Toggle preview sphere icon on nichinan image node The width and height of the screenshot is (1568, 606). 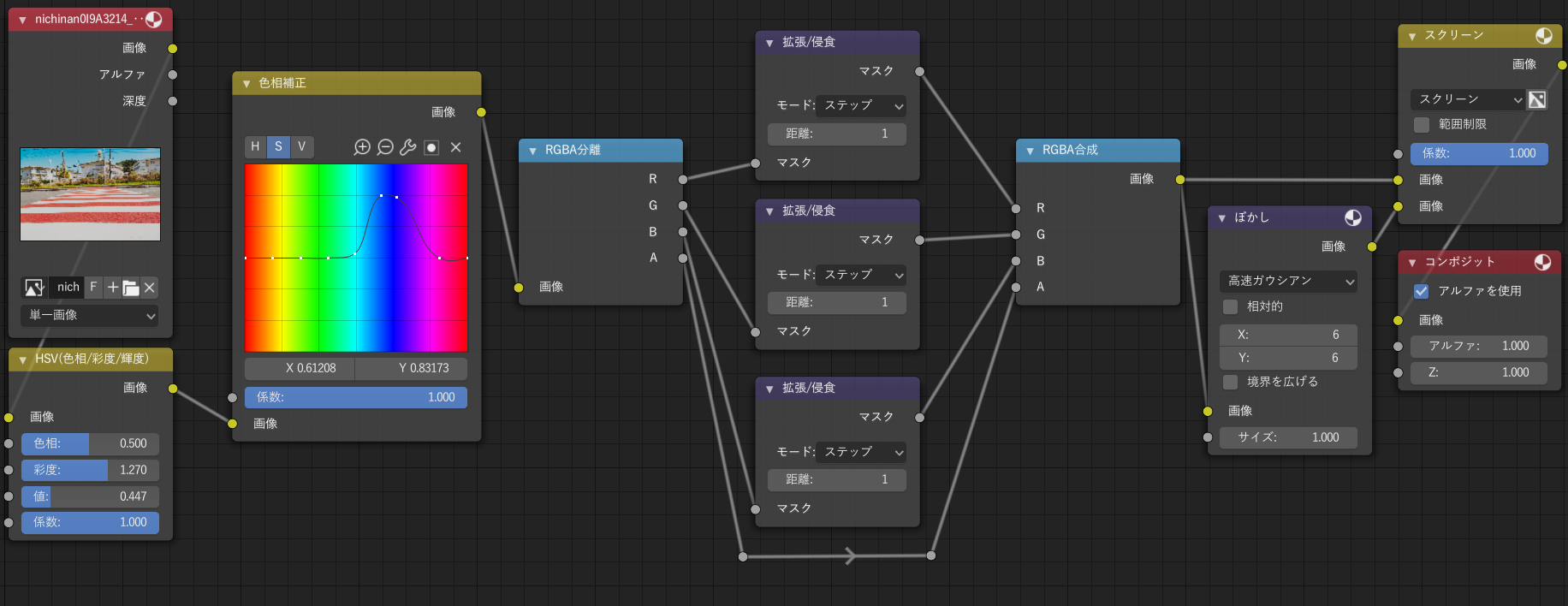154,19
